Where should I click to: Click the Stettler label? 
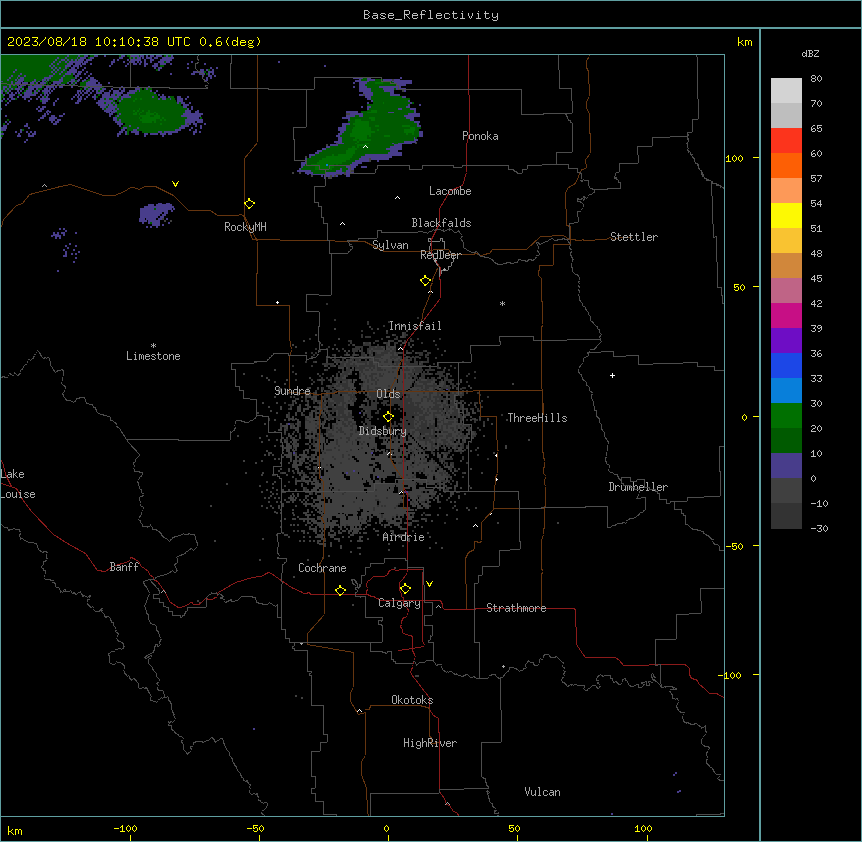click(634, 237)
